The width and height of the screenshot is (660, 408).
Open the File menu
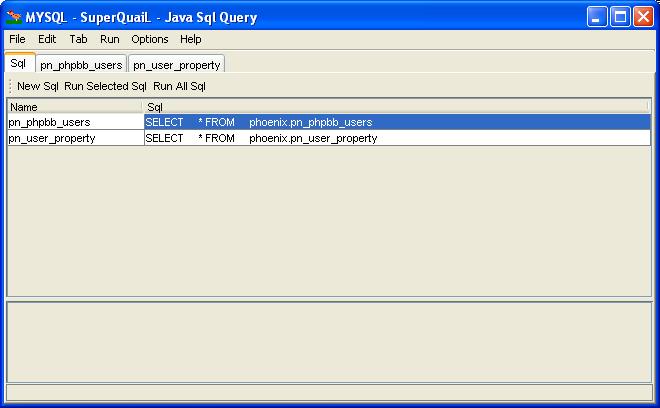coord(17,39)
